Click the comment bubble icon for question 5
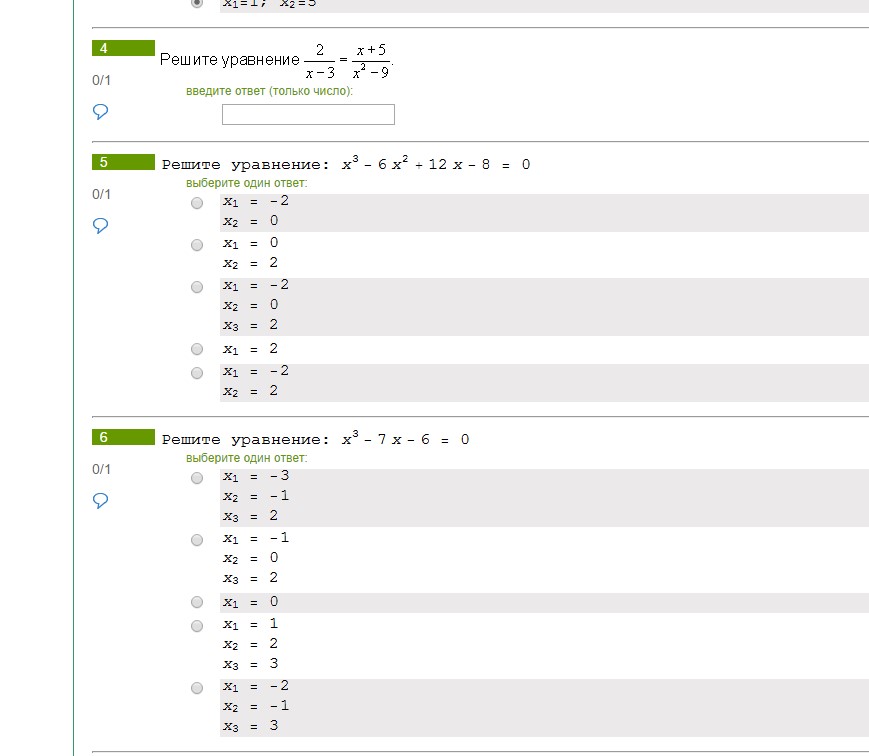This screenshot has height=756, width=869. [x=100, y=226]
